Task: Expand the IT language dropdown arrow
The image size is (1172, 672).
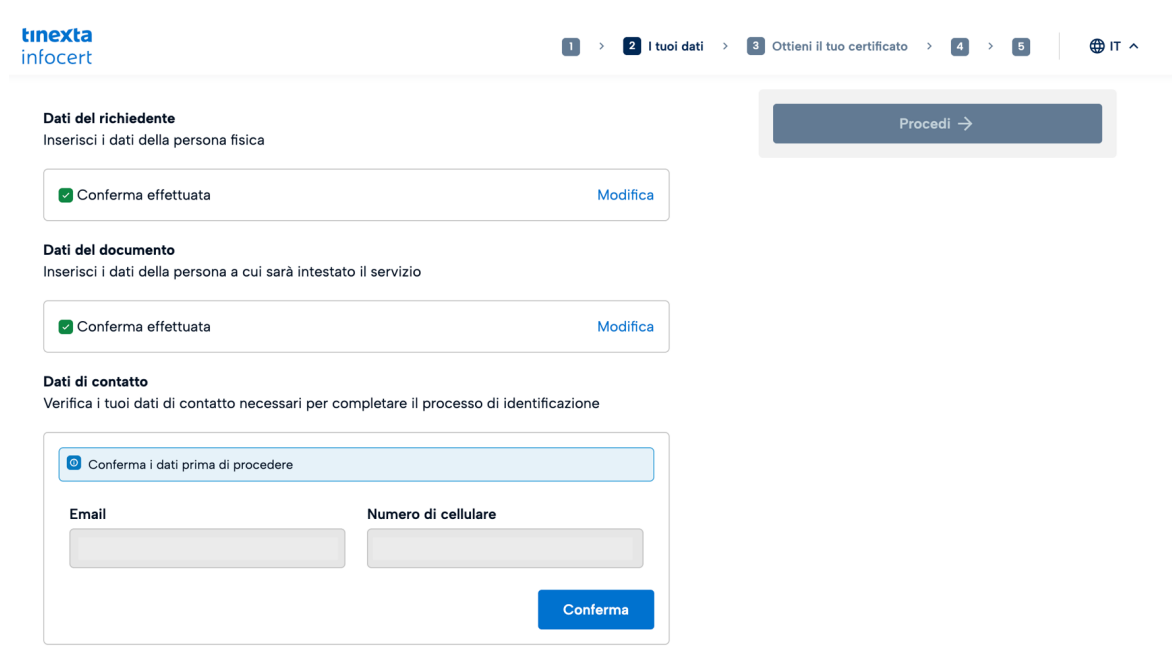Action: (x=1133, y=46)
